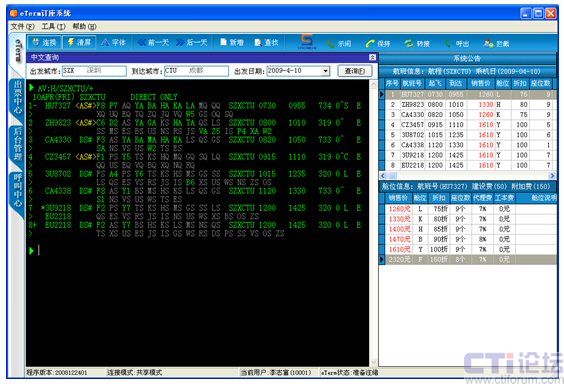
Task: Click the 查找 search document icon
Action: (x=267, y=43)
